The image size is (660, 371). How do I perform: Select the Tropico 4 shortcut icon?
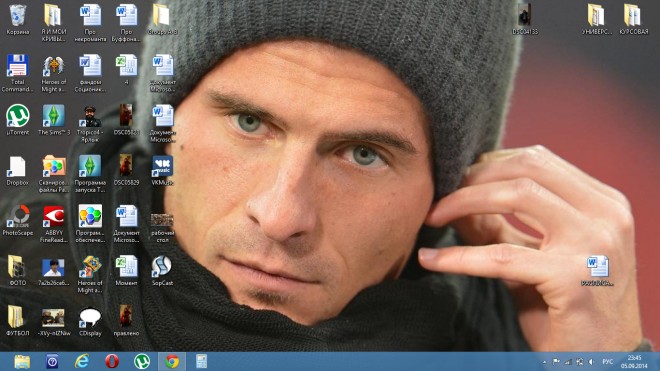tap(90, 123)
